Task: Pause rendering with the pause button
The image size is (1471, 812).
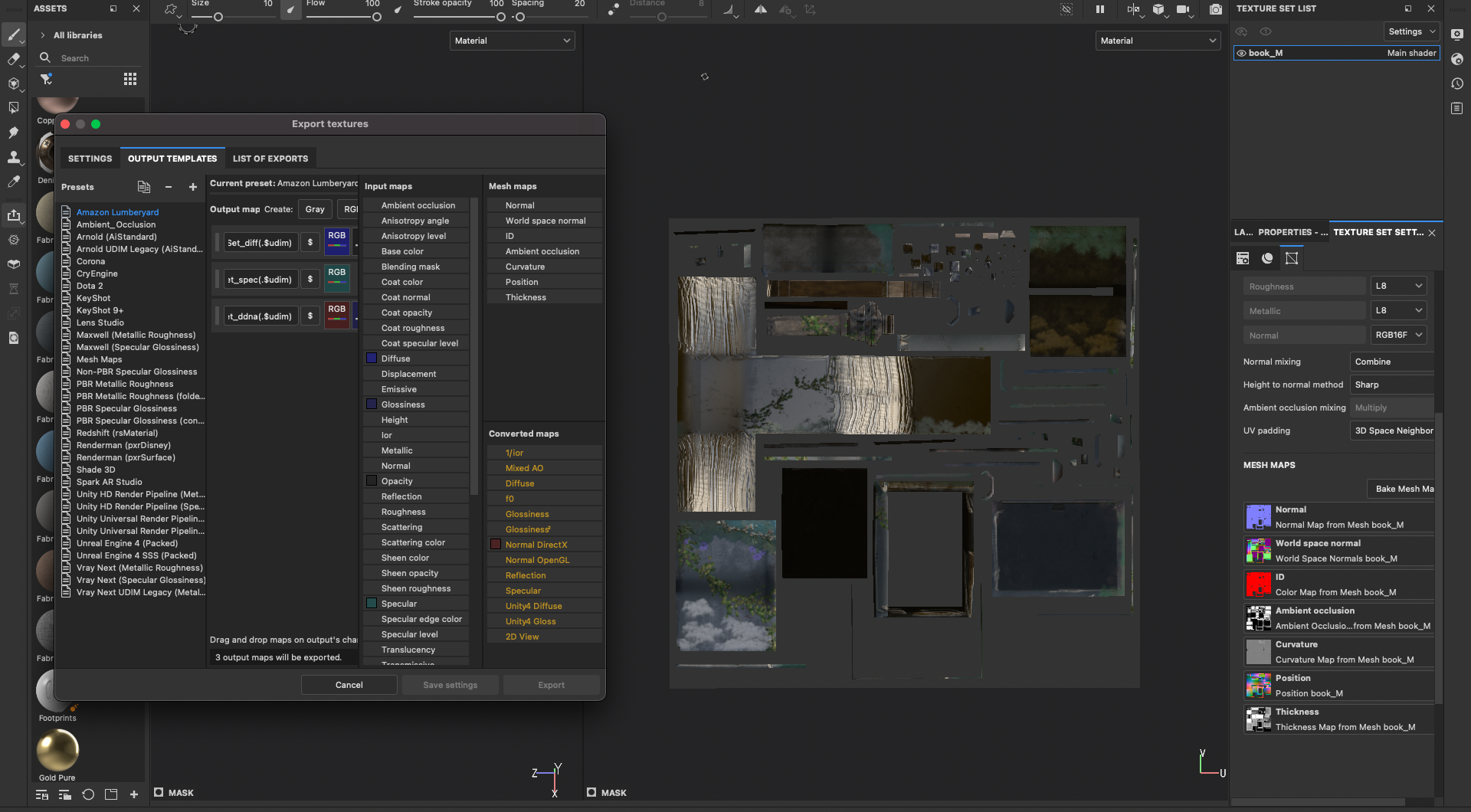Action: click(x=1100, y=9)
